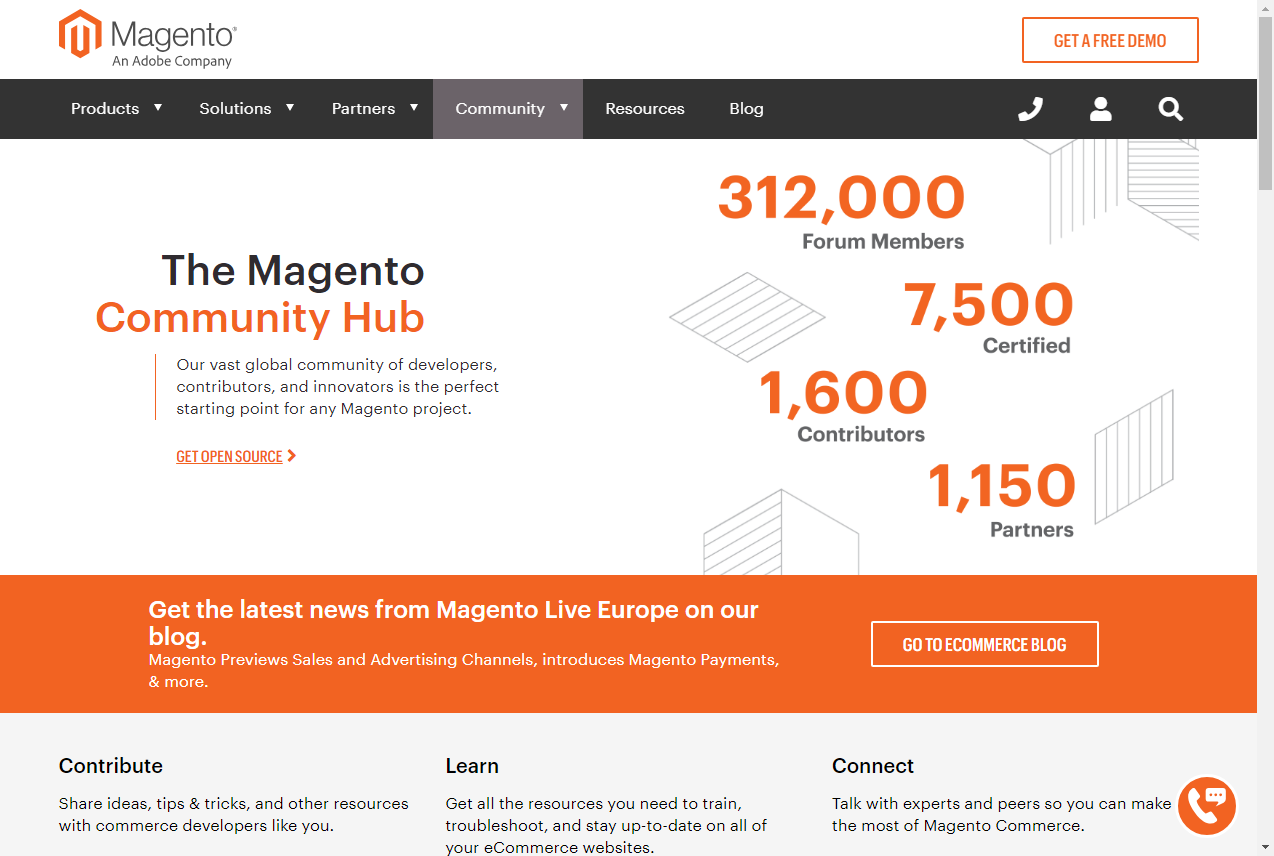Viewport: 1274px width, 856px height.
Task: Open the floating chat and call widget
Action: point(1207,805)
